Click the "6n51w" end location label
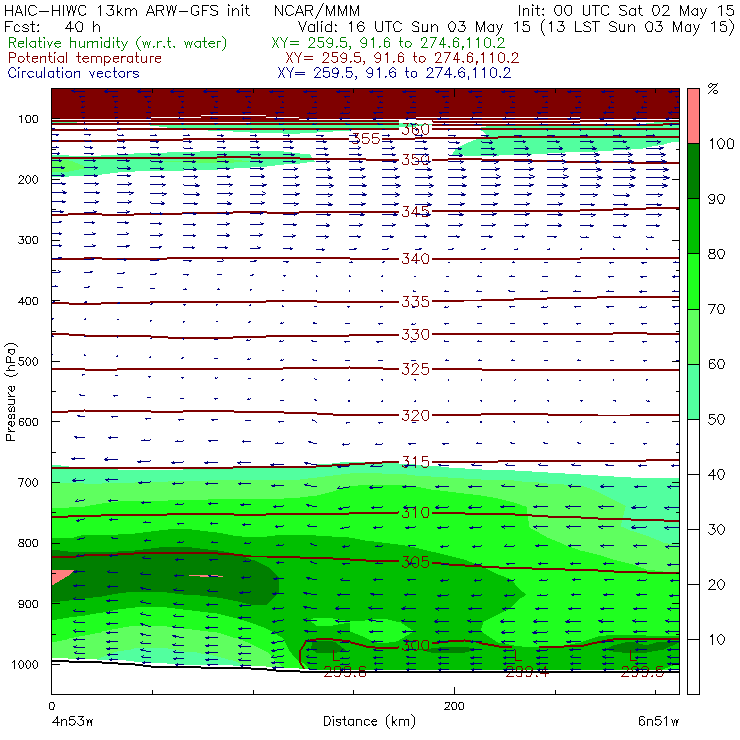Screen dimensions: 740x740 658,721
